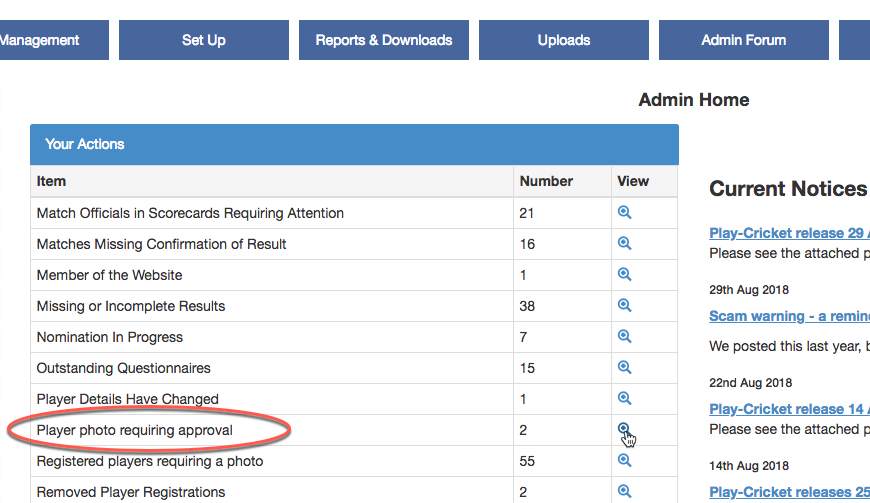
Task: Click the 'Nomination In Progress' text
Action: point(109,337)
